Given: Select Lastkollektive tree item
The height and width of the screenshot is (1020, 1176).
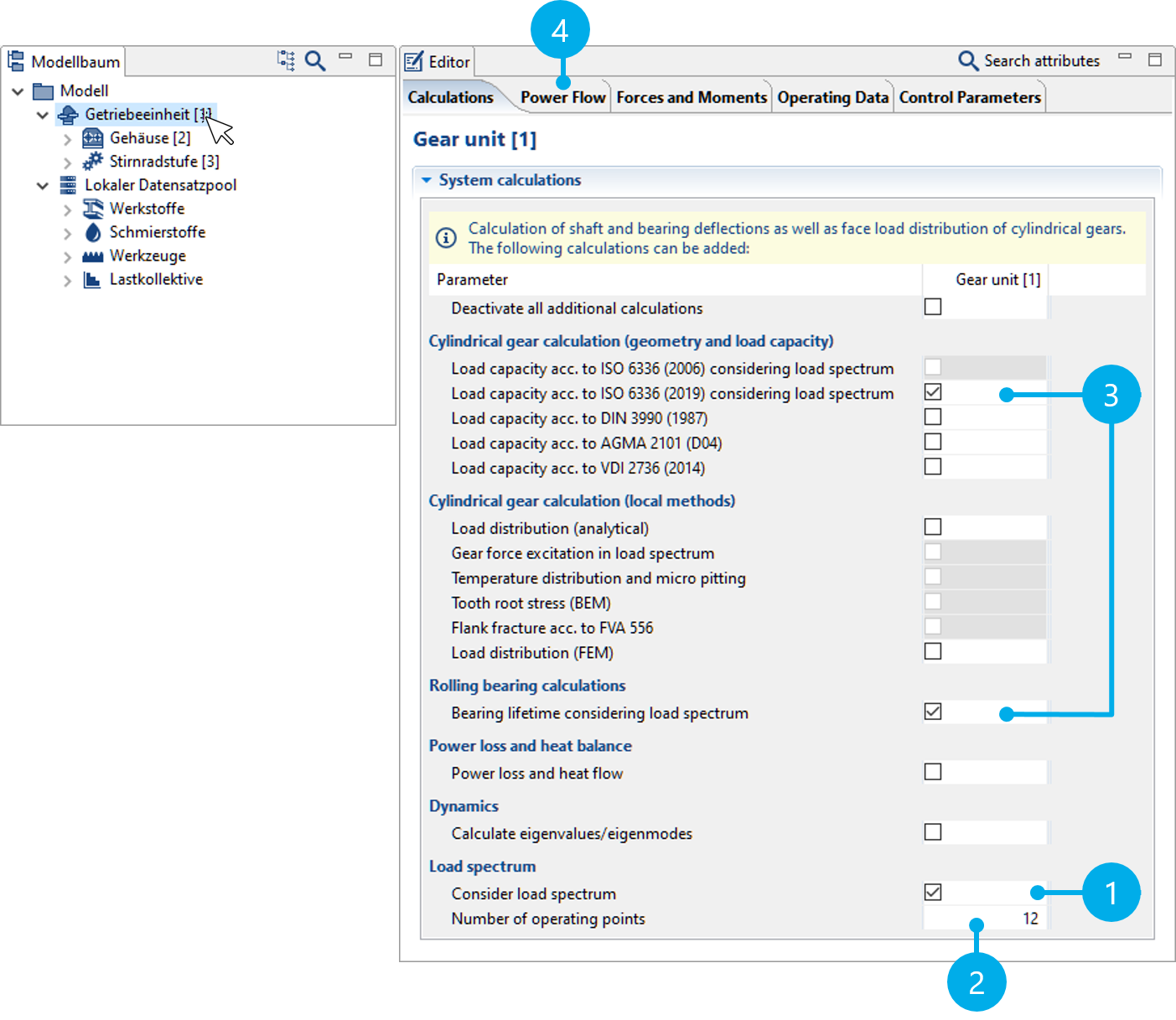Looking at the screenshot, I should (156, 279).
